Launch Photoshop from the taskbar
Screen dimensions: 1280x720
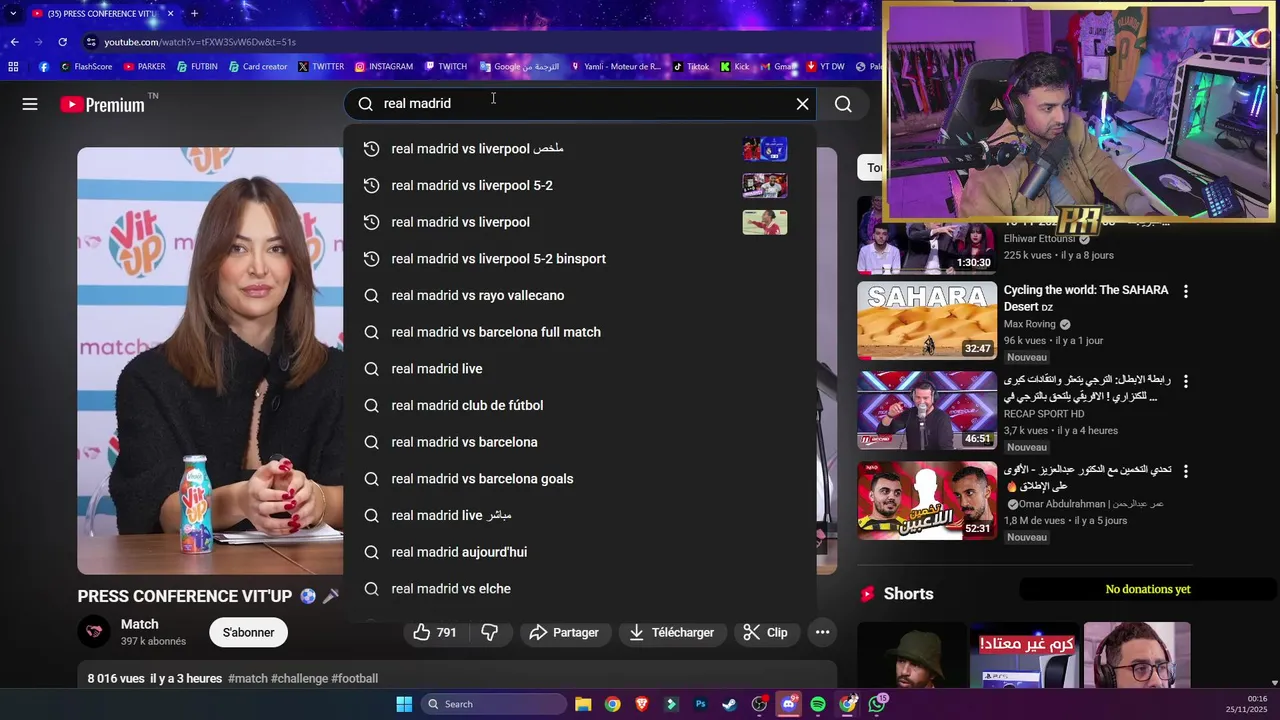tap(701, 704)
